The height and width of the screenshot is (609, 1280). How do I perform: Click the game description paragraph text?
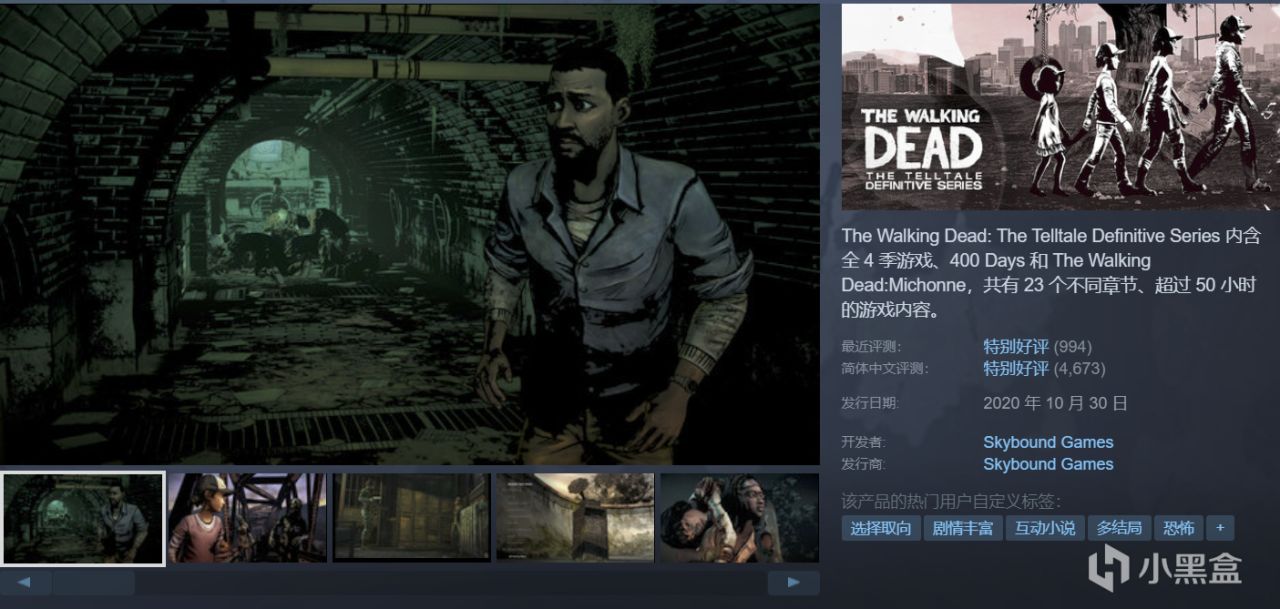point(1053,272)
